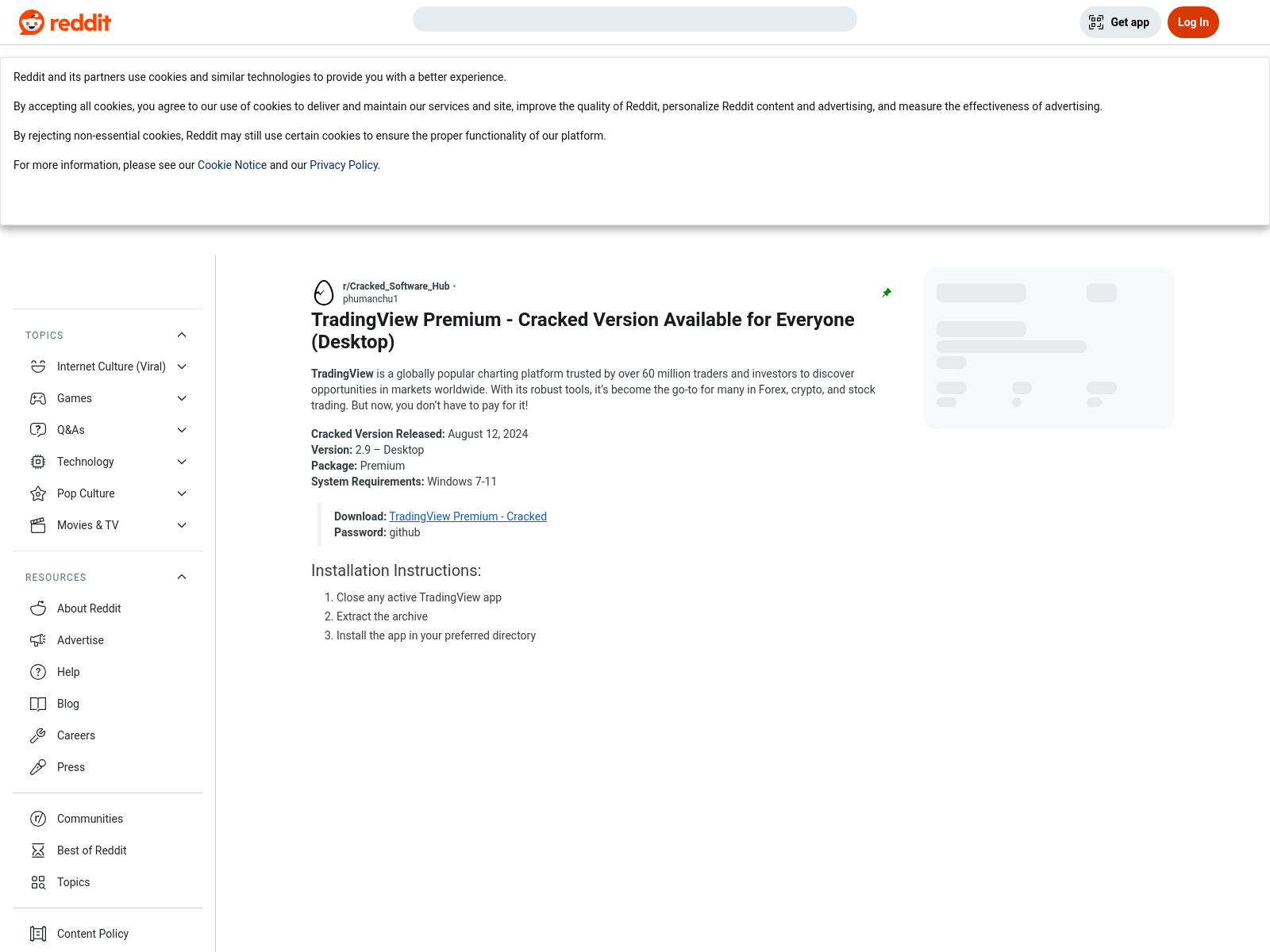
Task: Click the search bar at top
Action: 635,19
